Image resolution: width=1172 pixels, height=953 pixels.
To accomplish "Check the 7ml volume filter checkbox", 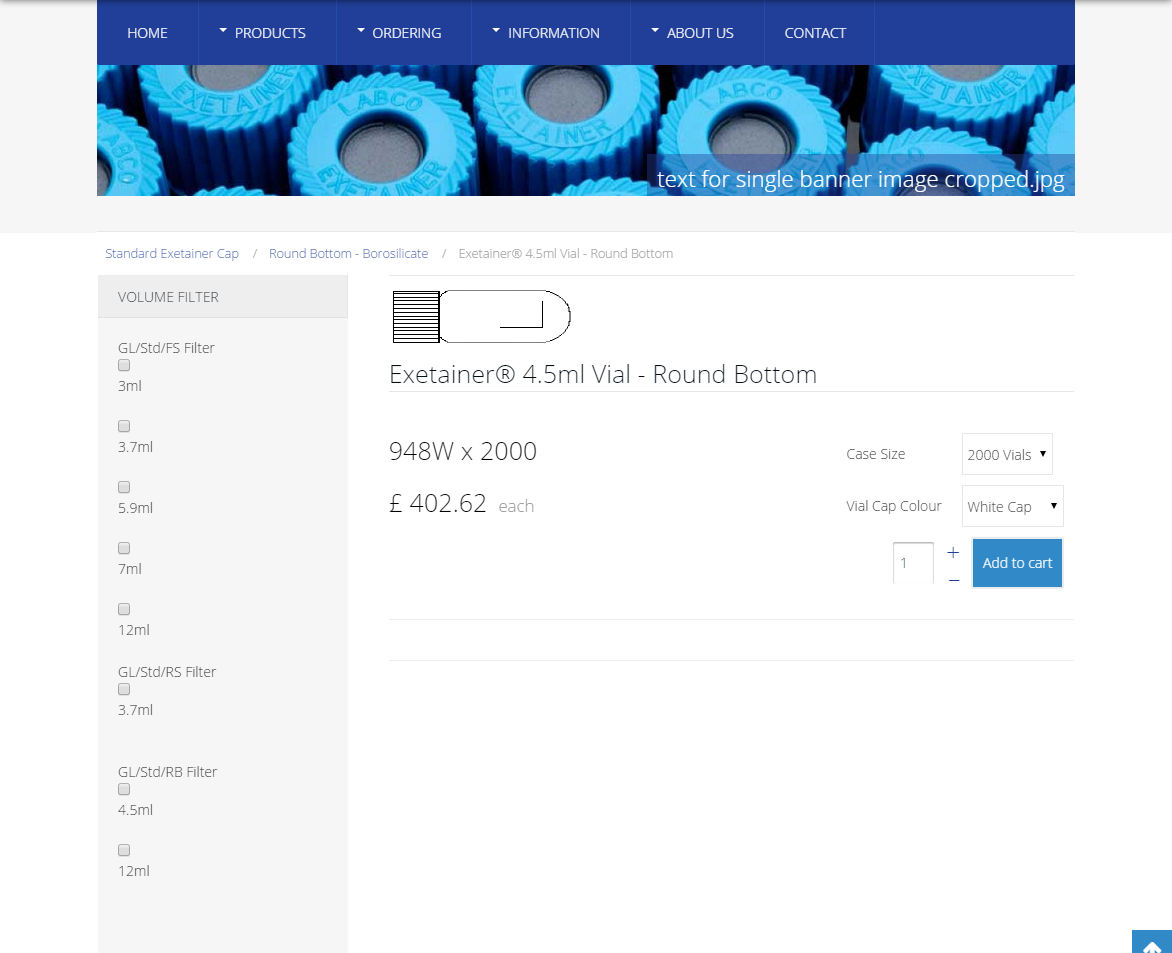I will click(124, 548).
